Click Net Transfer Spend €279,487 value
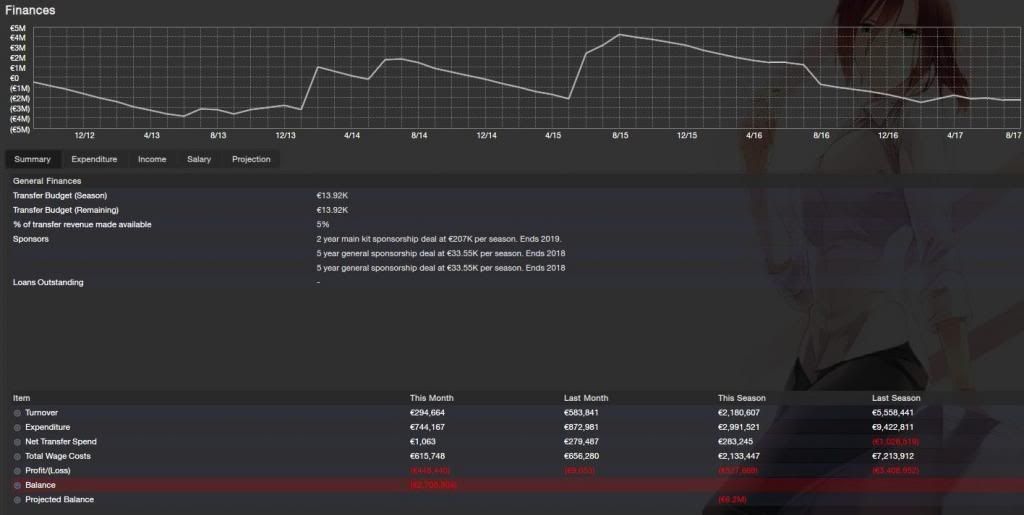The image size is (1024, 515). [x=581, y=441]
